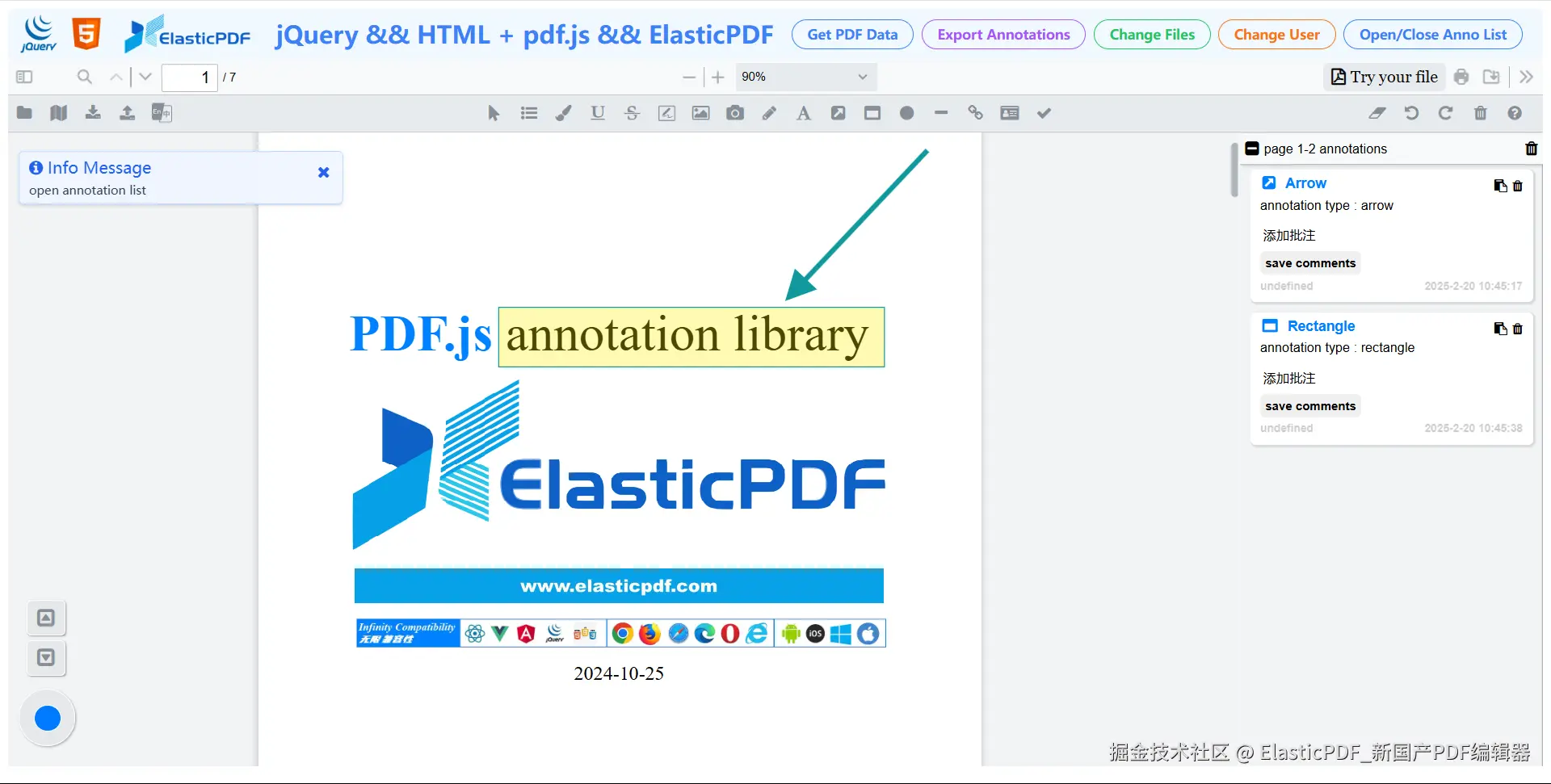Click the Change User button
The height and width of the screenshot is (784, 1551).
click(x=1276, y=35)
